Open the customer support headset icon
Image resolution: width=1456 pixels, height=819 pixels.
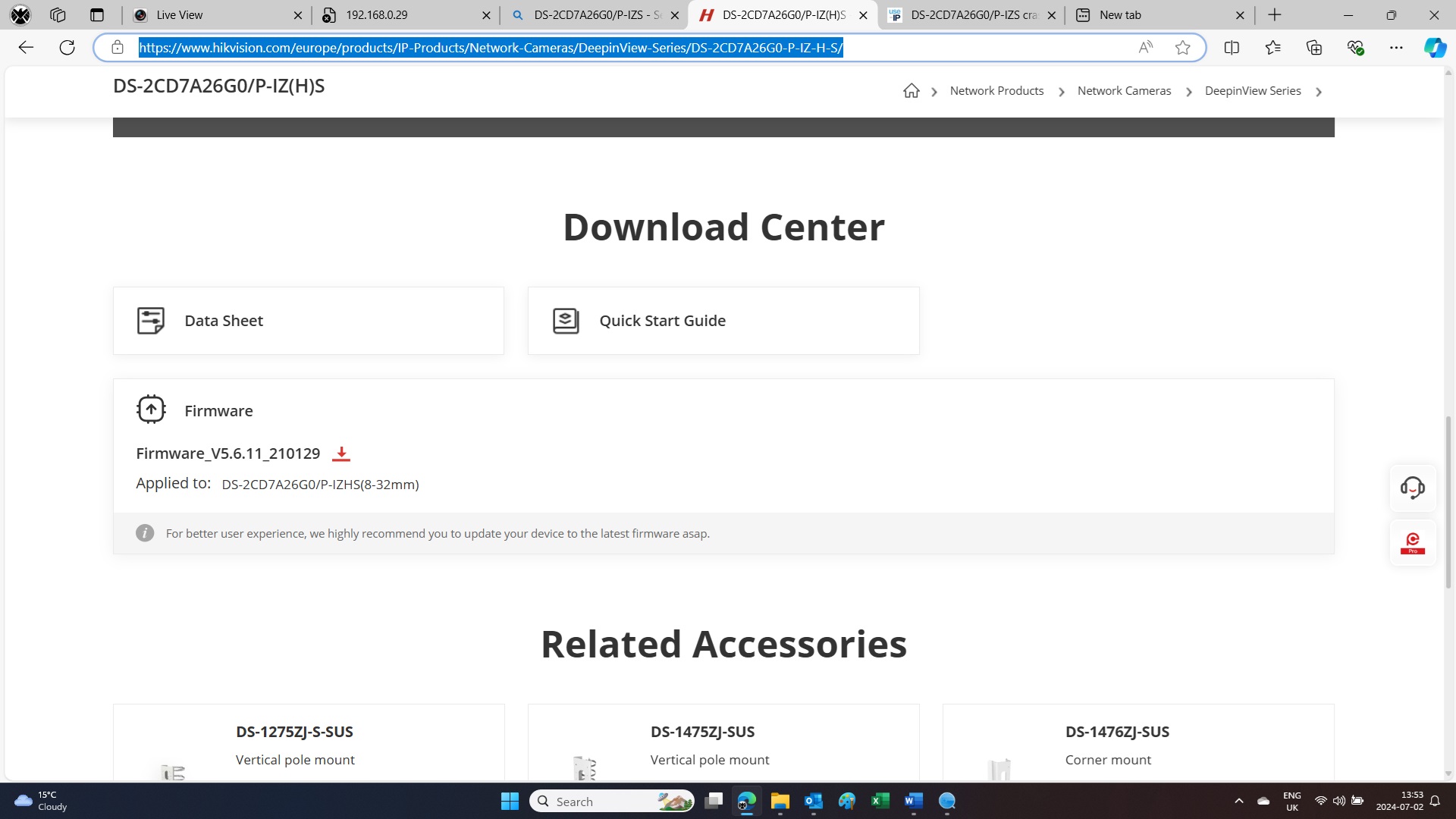click(x=1412, y=488)
